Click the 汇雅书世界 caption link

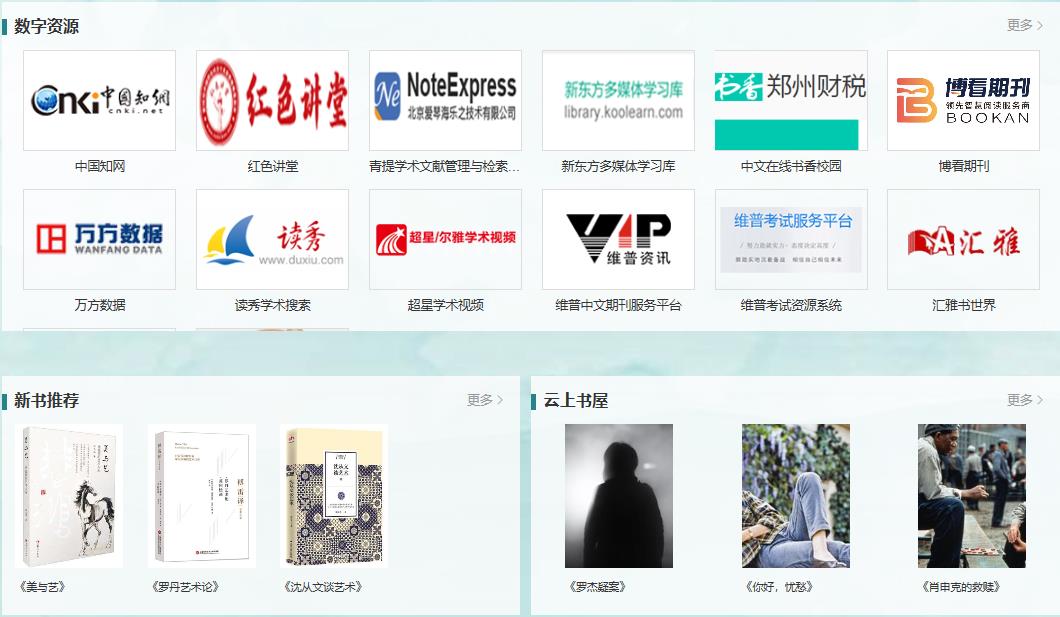[x=964, y=305]
